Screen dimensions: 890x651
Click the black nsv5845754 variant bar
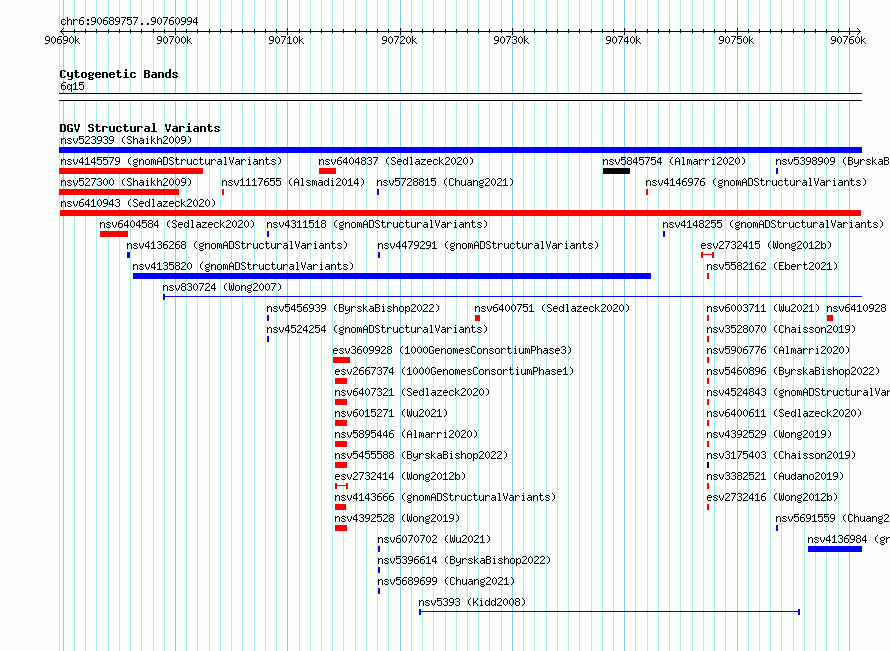616,171
